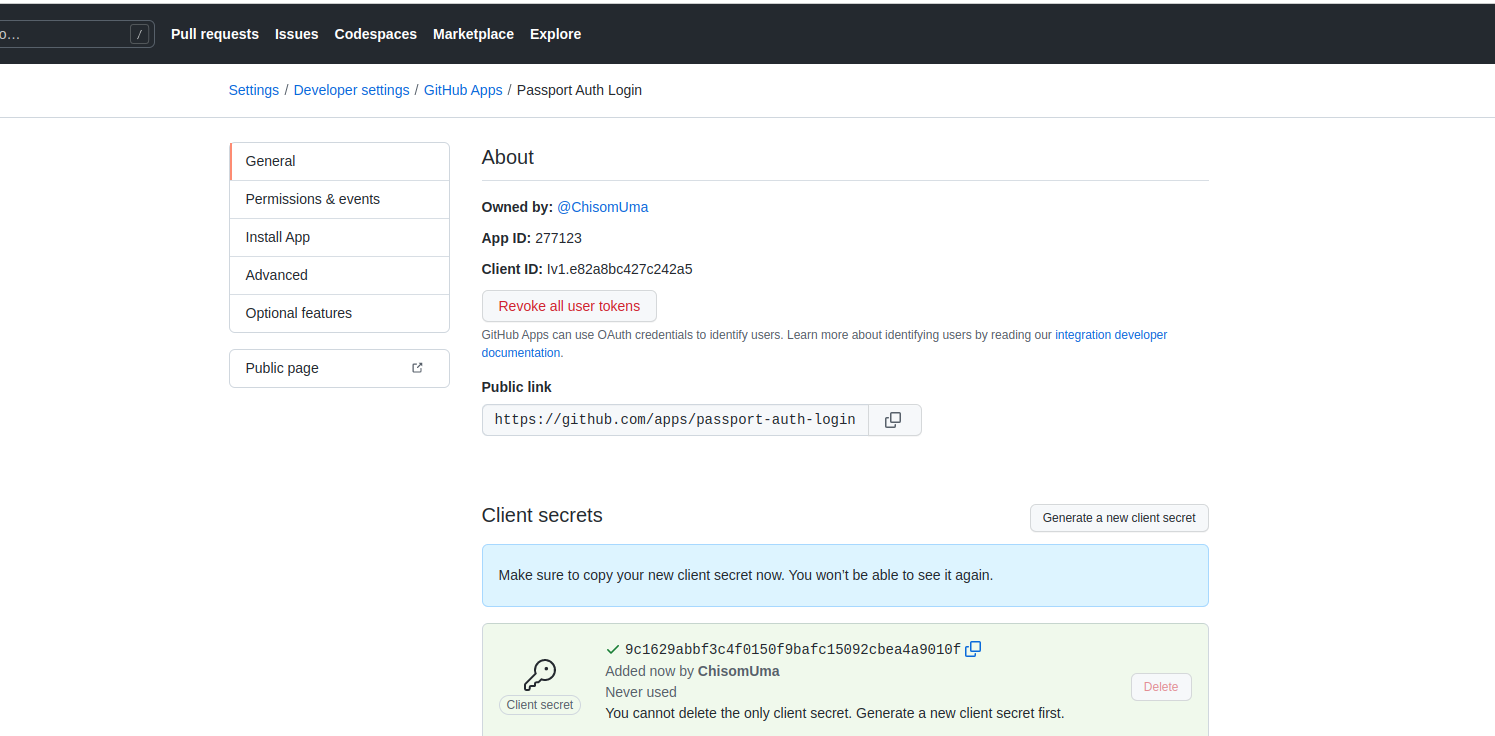Copy the public link with the copy icon
Viewport: 1495px width, 736px height.
tap(894, 420)
